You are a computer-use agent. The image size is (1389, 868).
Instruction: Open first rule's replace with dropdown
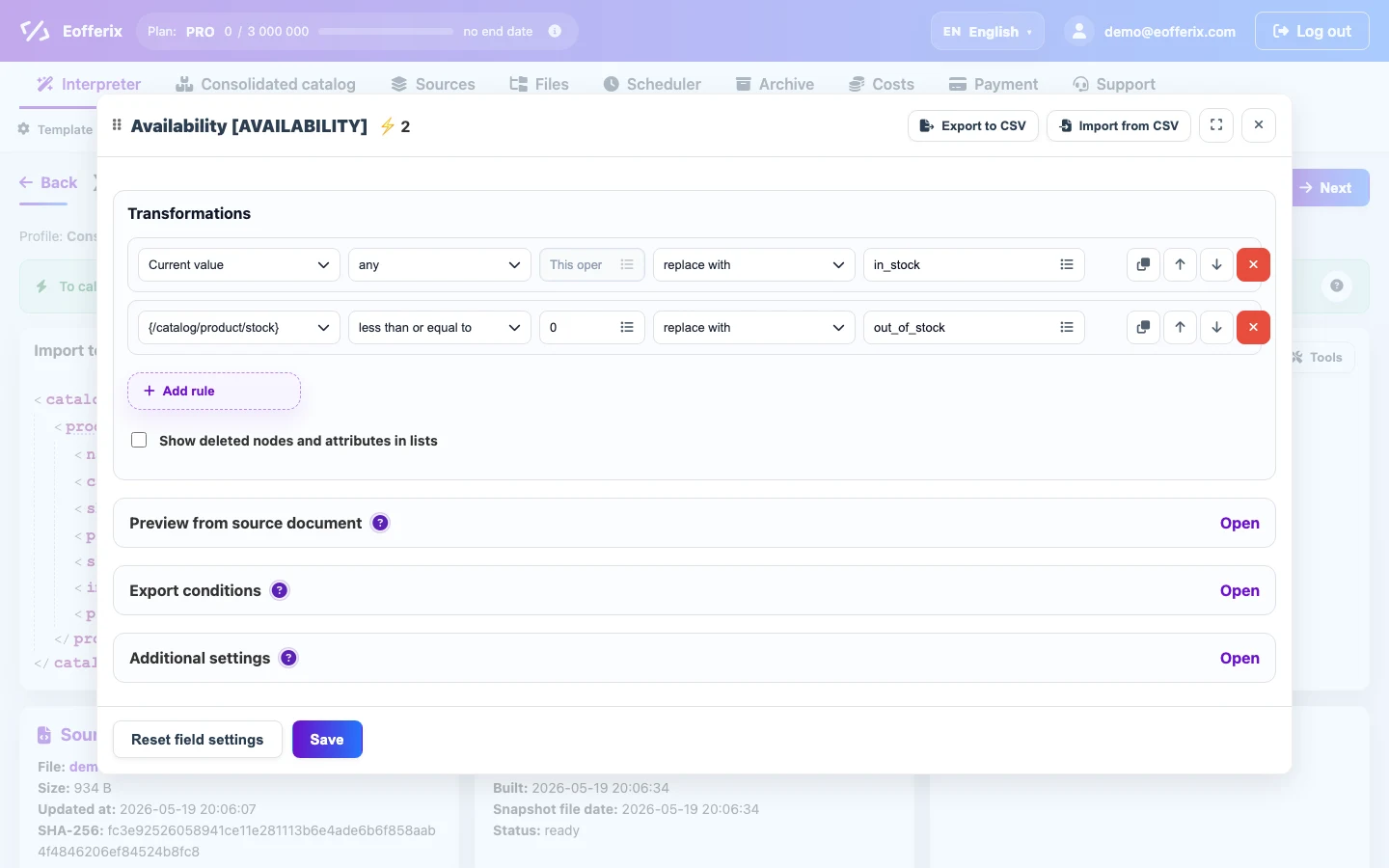754,264
